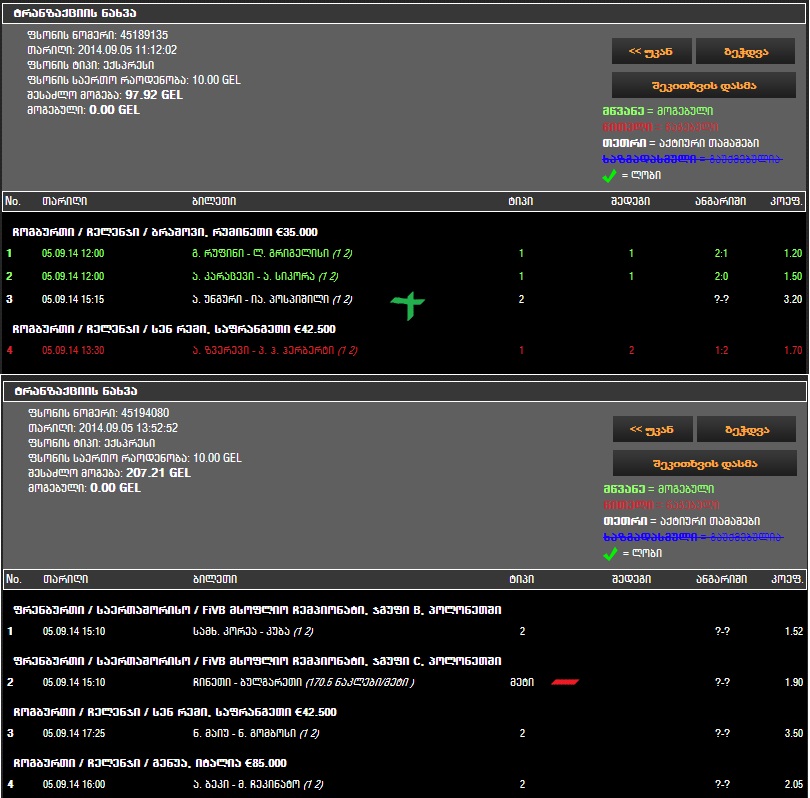810x798 pixels.
Task: Click possible winnings value 97.92 GEL
Action: coord(154,95)
